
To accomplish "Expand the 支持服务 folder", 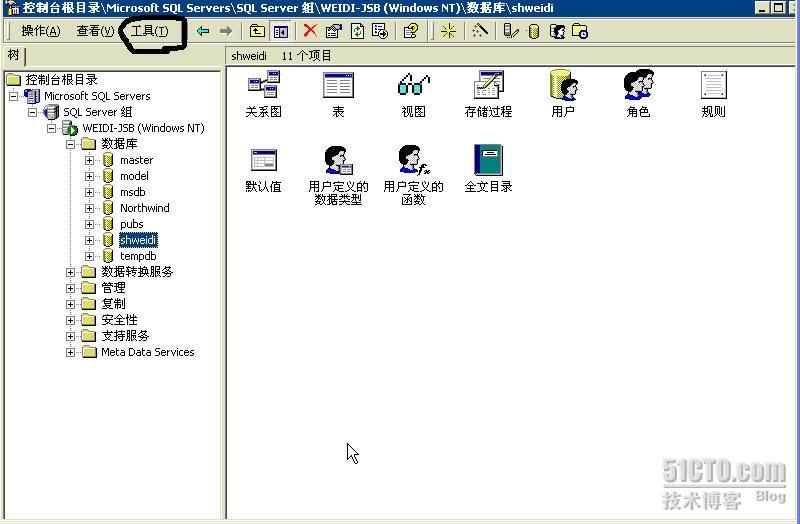I will 70,336.
